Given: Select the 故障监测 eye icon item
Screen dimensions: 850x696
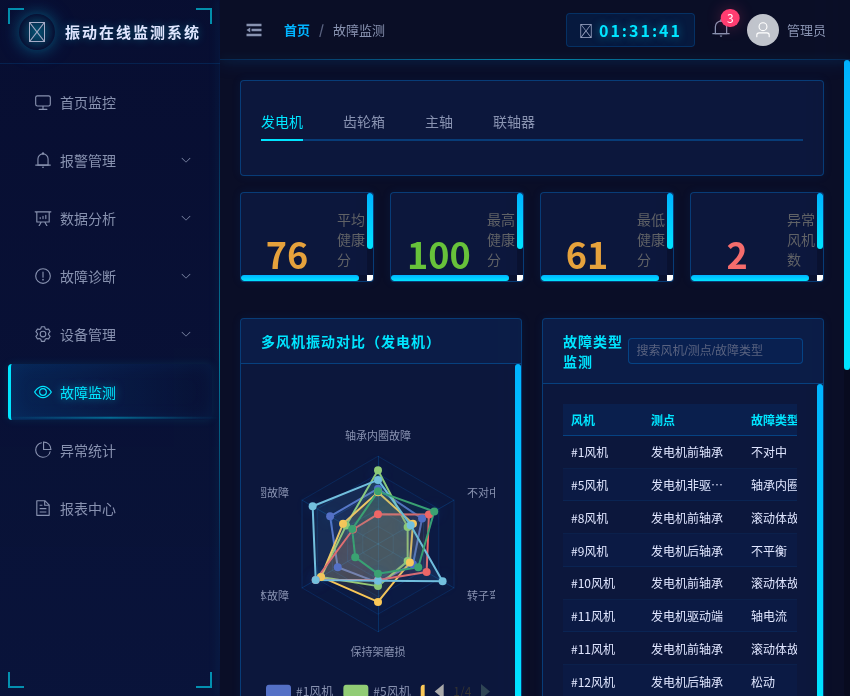Looking at the screenshot, I should pyautogui.click(x=88, y=393).
